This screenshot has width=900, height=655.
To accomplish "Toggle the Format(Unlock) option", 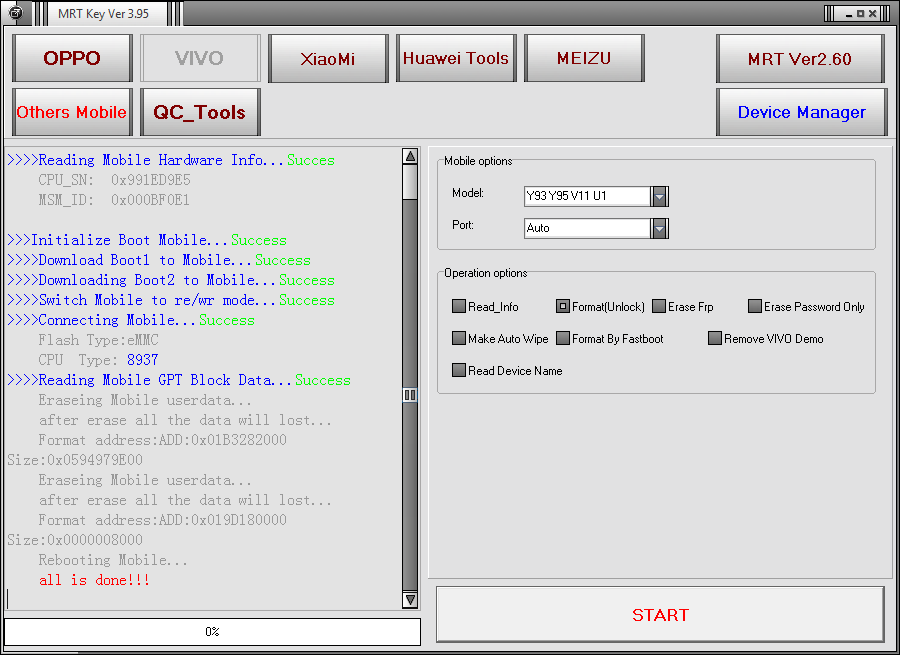I will tap(563, 307).
